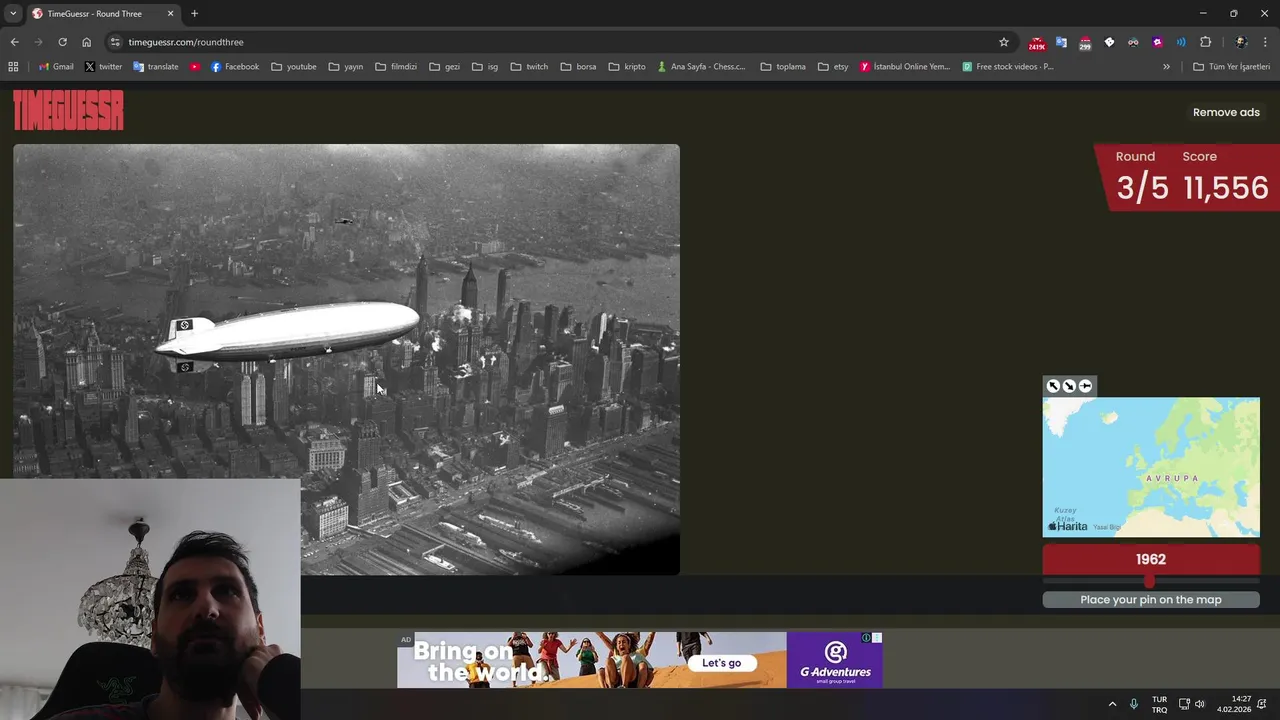Close the TimeGuessr tab

click(x=170, y=14)
